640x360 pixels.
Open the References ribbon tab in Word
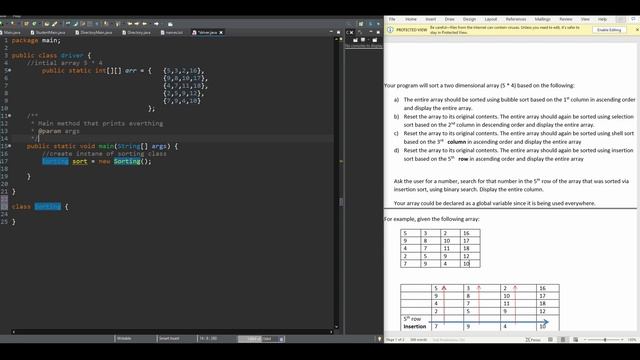point(516,19)
